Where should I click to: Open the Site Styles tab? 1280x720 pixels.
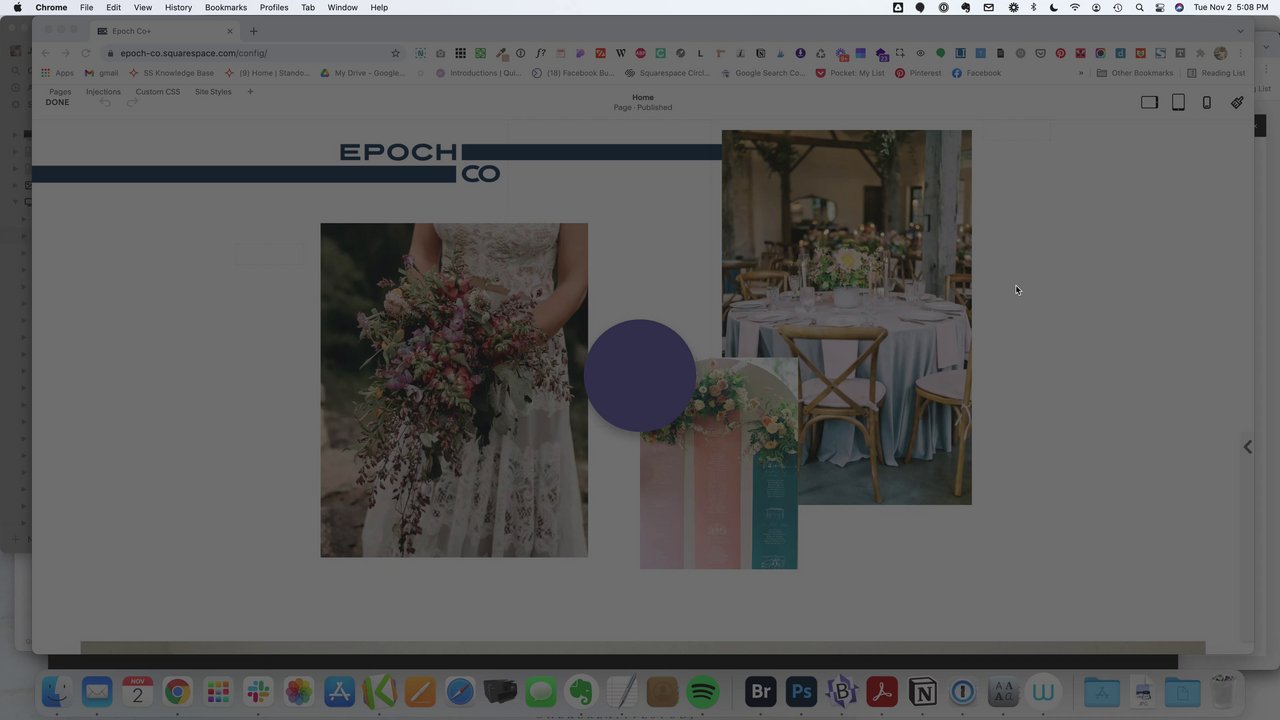(213, 92)
